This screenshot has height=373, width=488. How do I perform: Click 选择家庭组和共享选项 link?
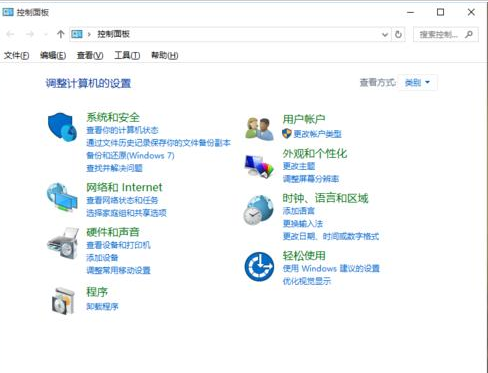(126, 213)
